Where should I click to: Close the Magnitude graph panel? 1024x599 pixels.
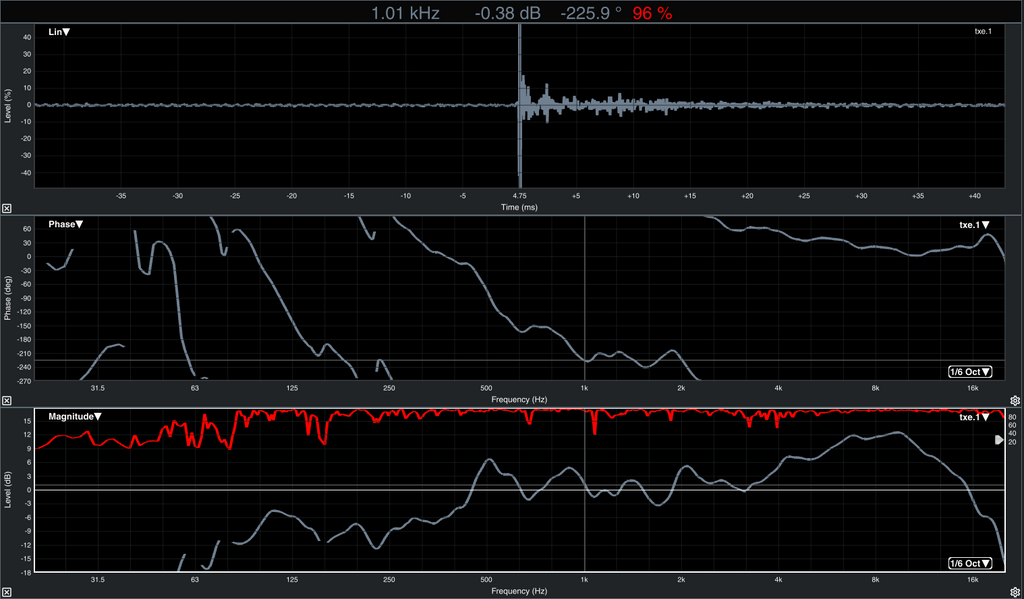click(x=7, y=592)
